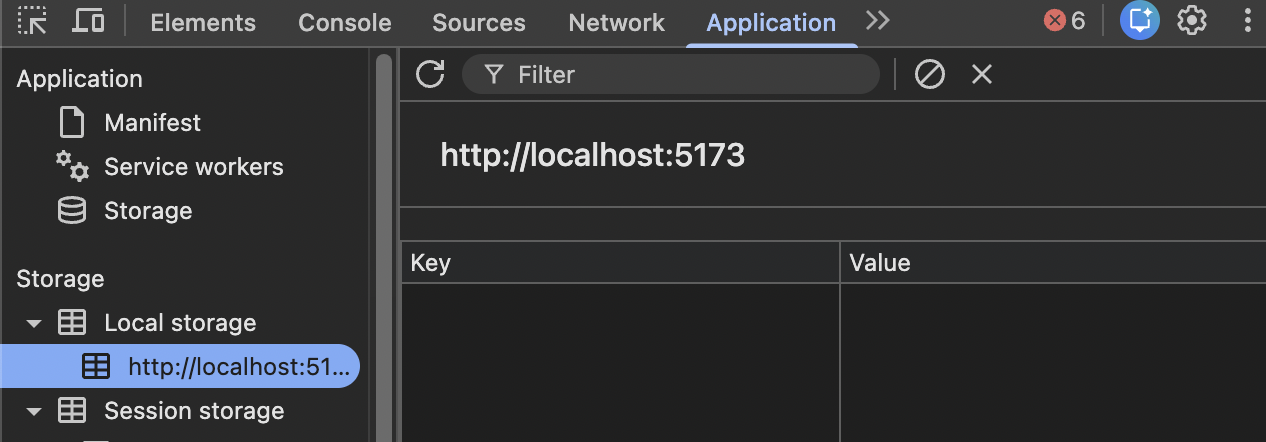
Task: Open Manifest in the sidebar
Action: [x=152, y=123]
